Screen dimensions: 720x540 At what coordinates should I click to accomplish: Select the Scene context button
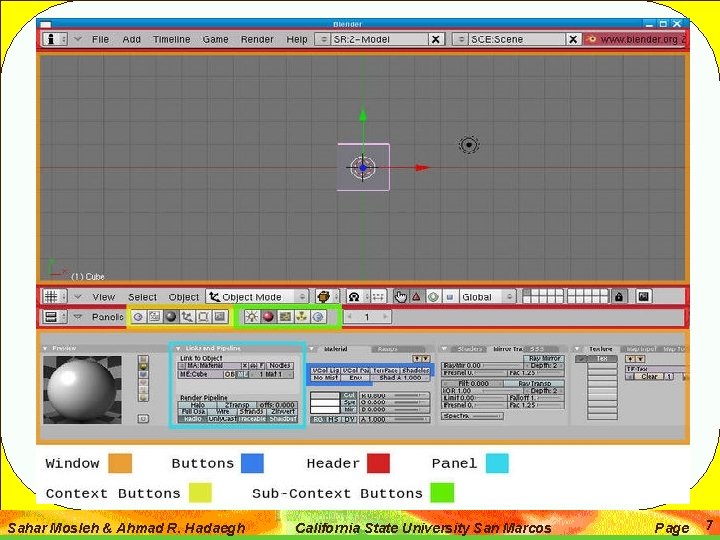coord(220,317)
